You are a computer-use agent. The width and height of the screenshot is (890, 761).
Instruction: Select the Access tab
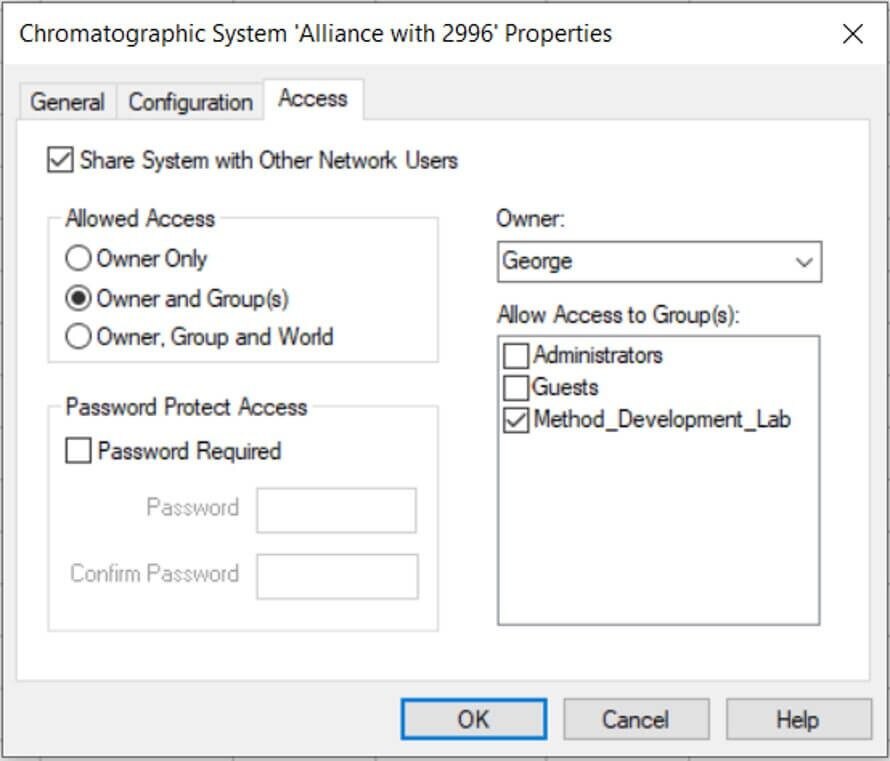click(313, 99)
